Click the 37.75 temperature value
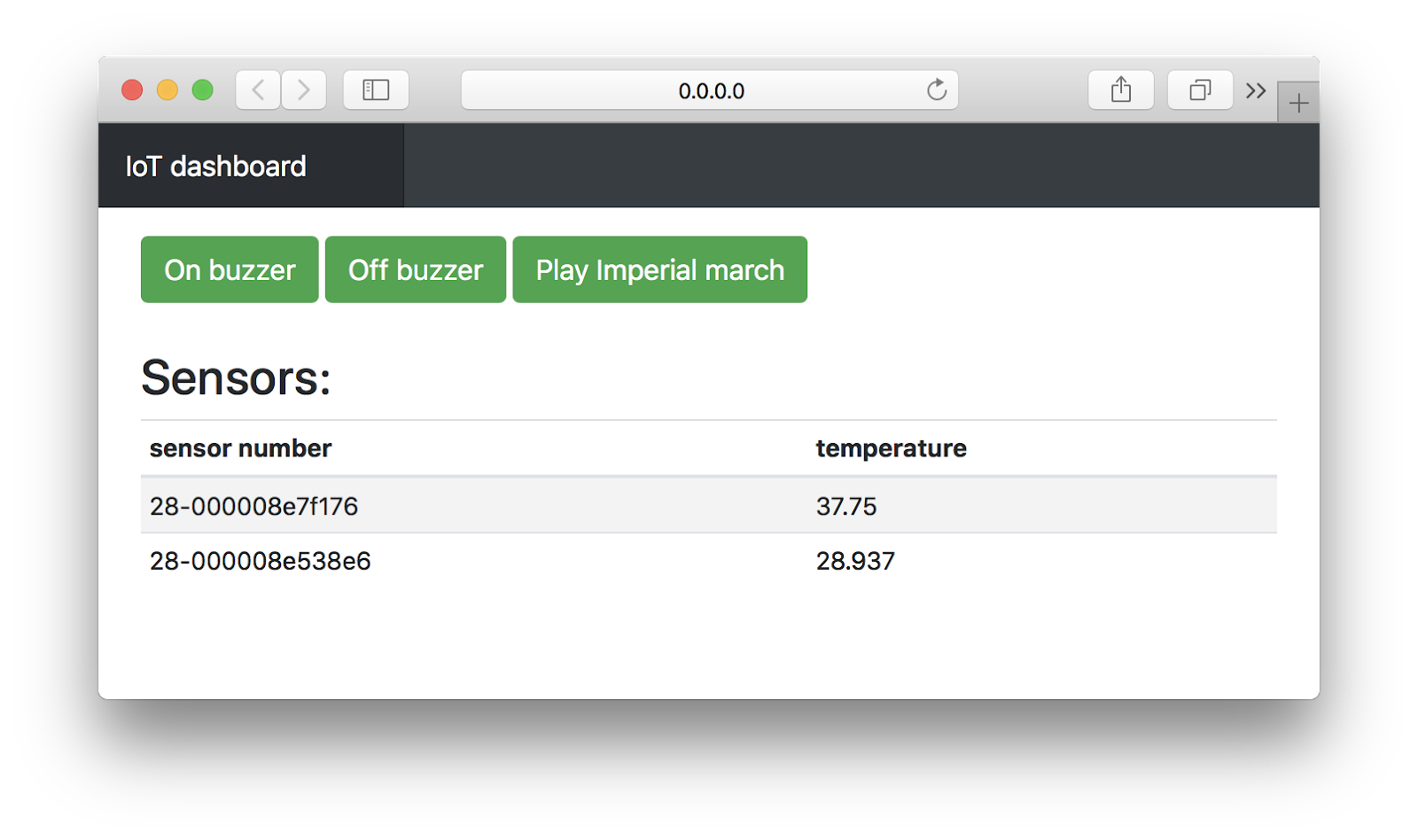1418x840 pixels. 846,506
